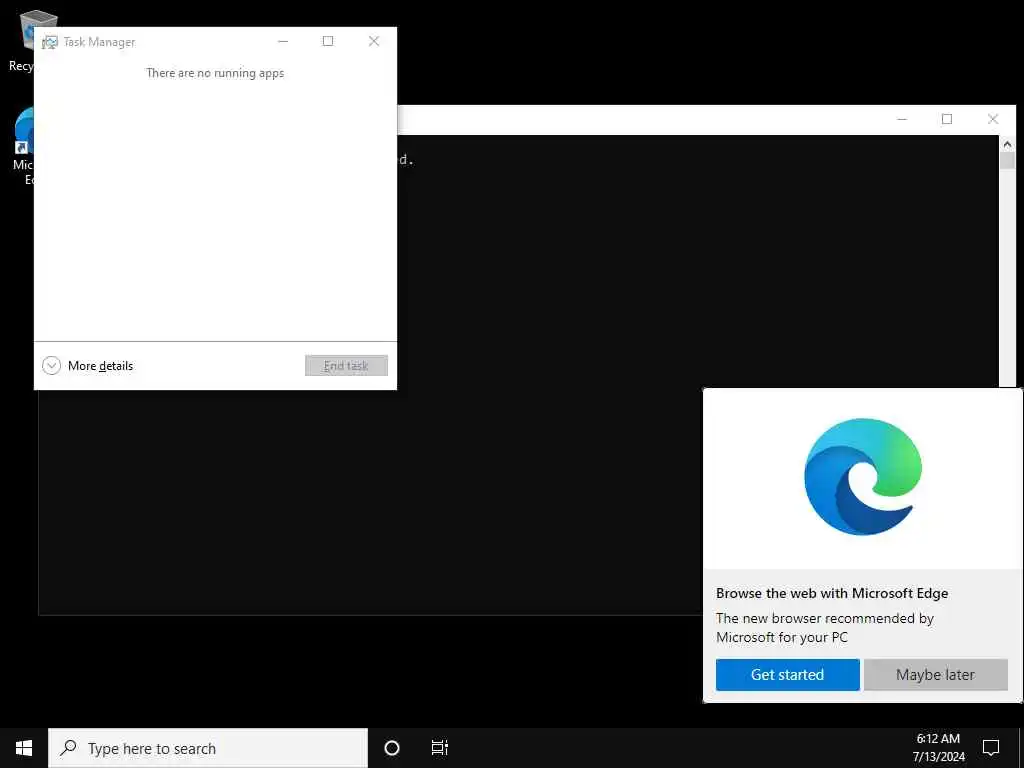Open Task View from the taskbar
This screenshot has height=768, width=1024.
click(x=440, y=748)
